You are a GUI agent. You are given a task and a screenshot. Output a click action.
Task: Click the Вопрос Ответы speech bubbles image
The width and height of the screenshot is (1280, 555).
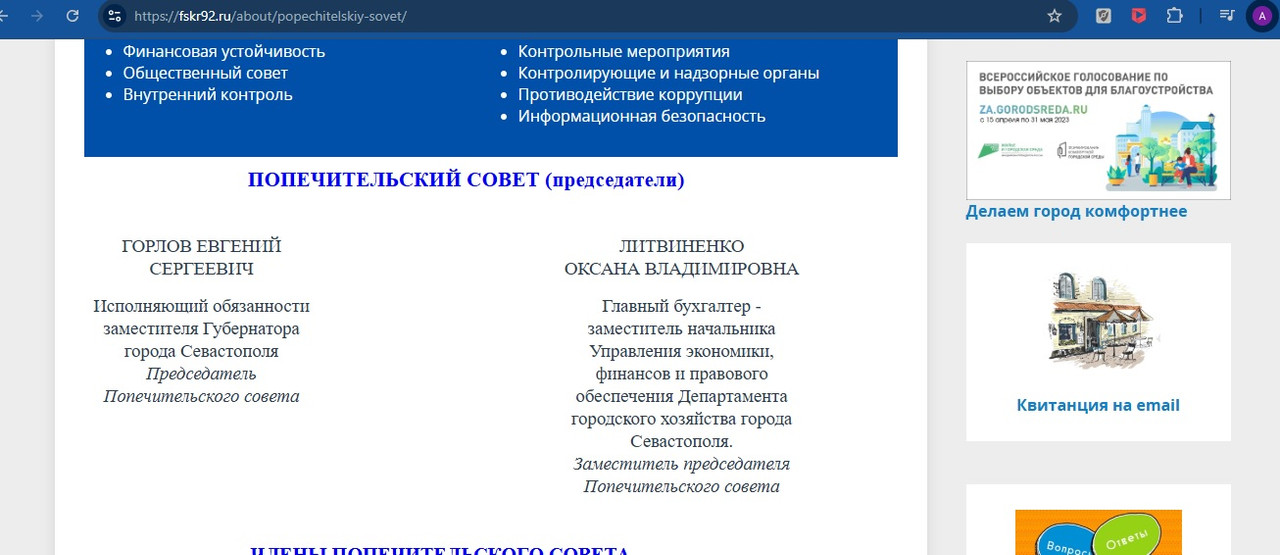coord(1098,532)
